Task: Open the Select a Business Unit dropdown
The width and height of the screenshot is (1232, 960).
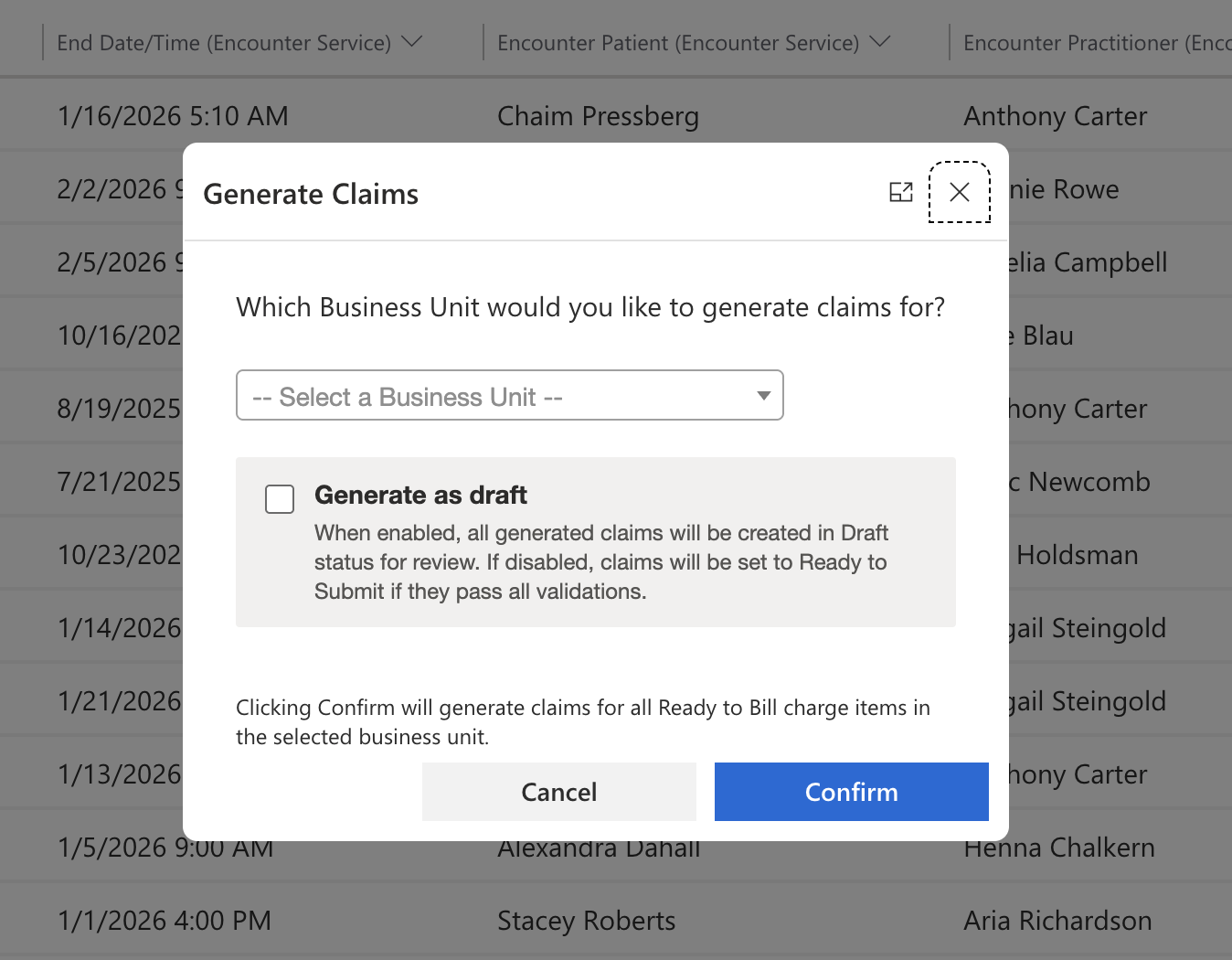Action: (x=509, y=396)
